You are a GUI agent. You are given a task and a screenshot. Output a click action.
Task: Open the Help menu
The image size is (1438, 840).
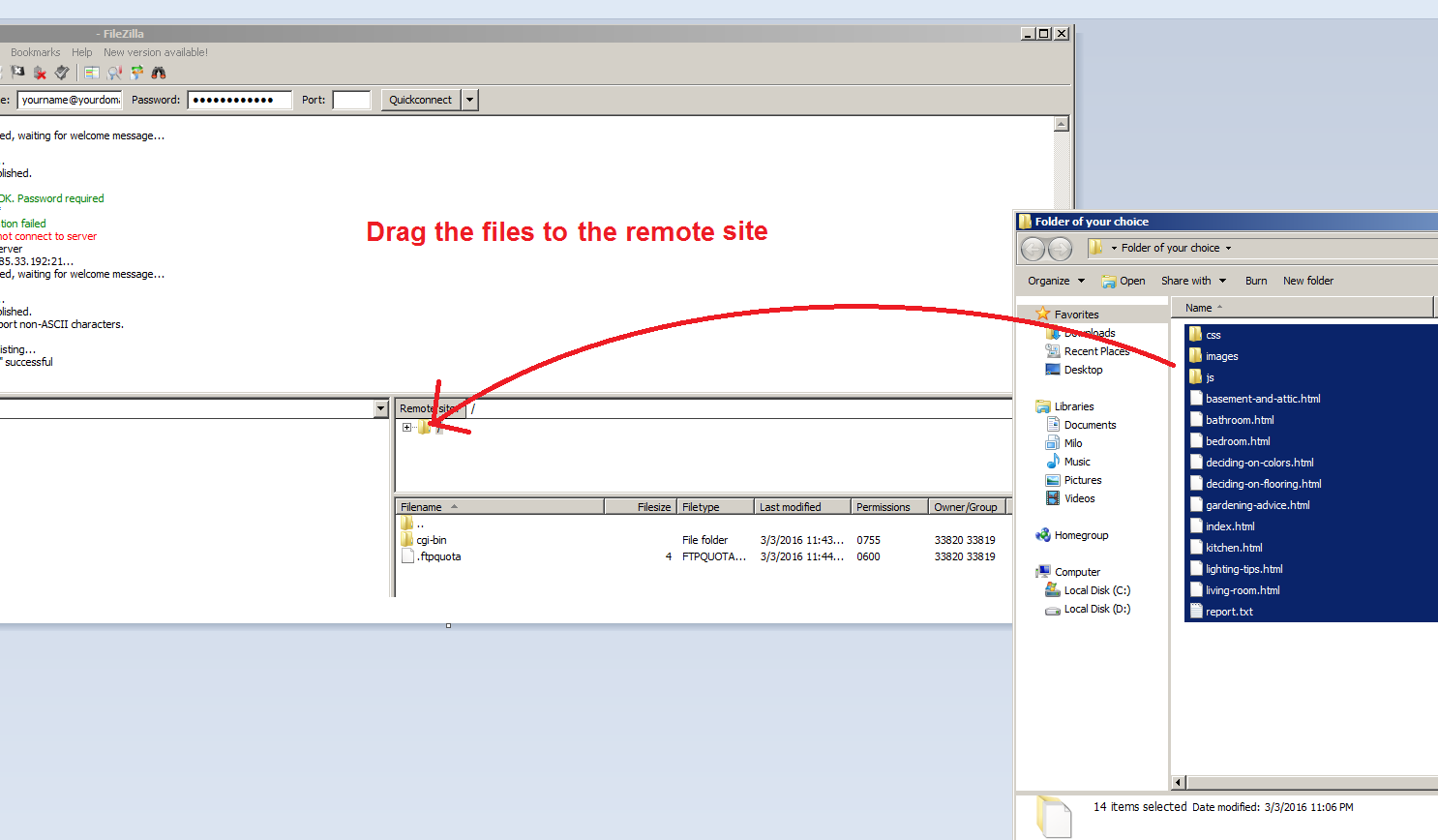pos(82,52)
